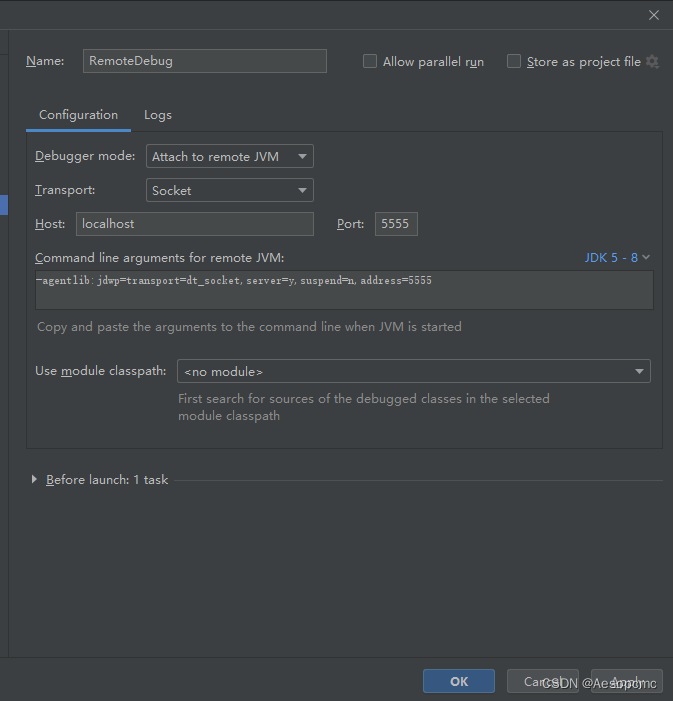The image size is (673, 701).
Task: Click the Port field showing 5555
Action: [x=396, y=224]
